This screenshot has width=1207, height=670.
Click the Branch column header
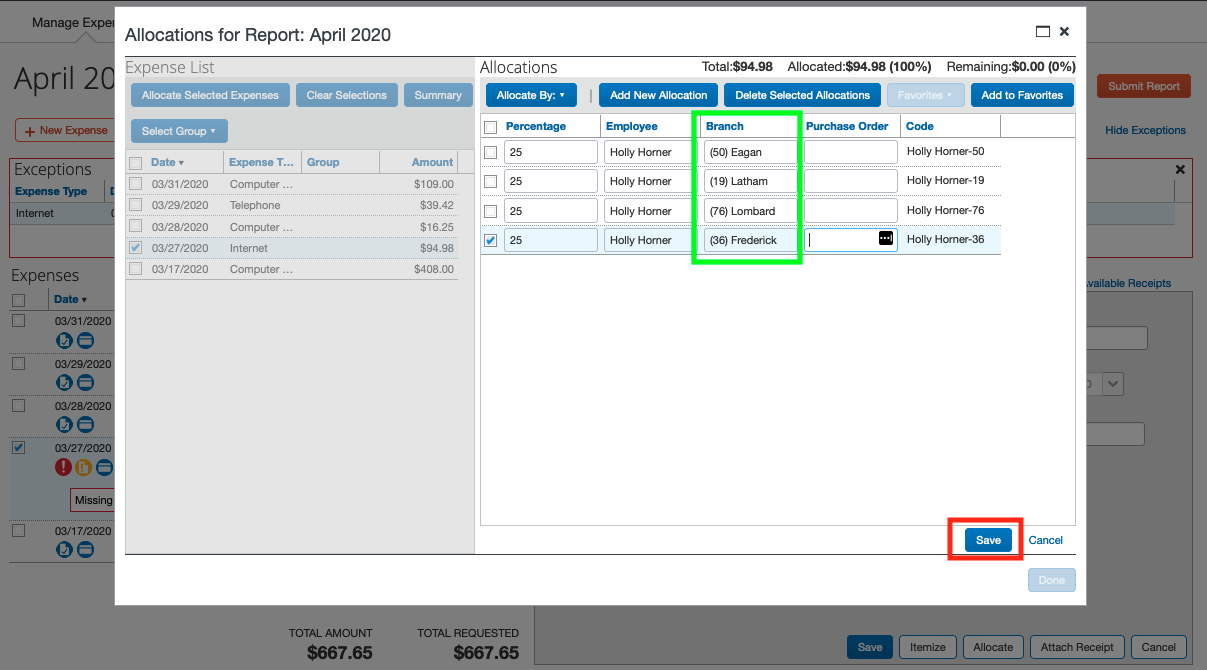pos(725,126)
